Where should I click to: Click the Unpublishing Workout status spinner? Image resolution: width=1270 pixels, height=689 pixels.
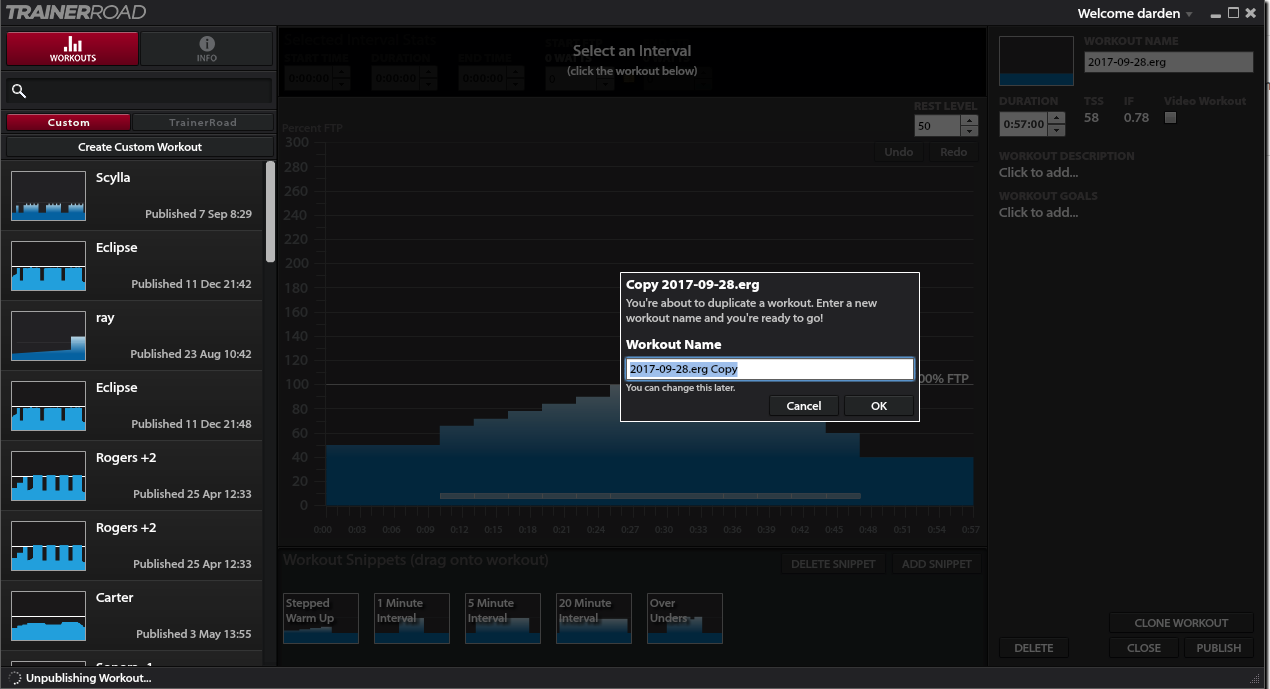point(14,678)
